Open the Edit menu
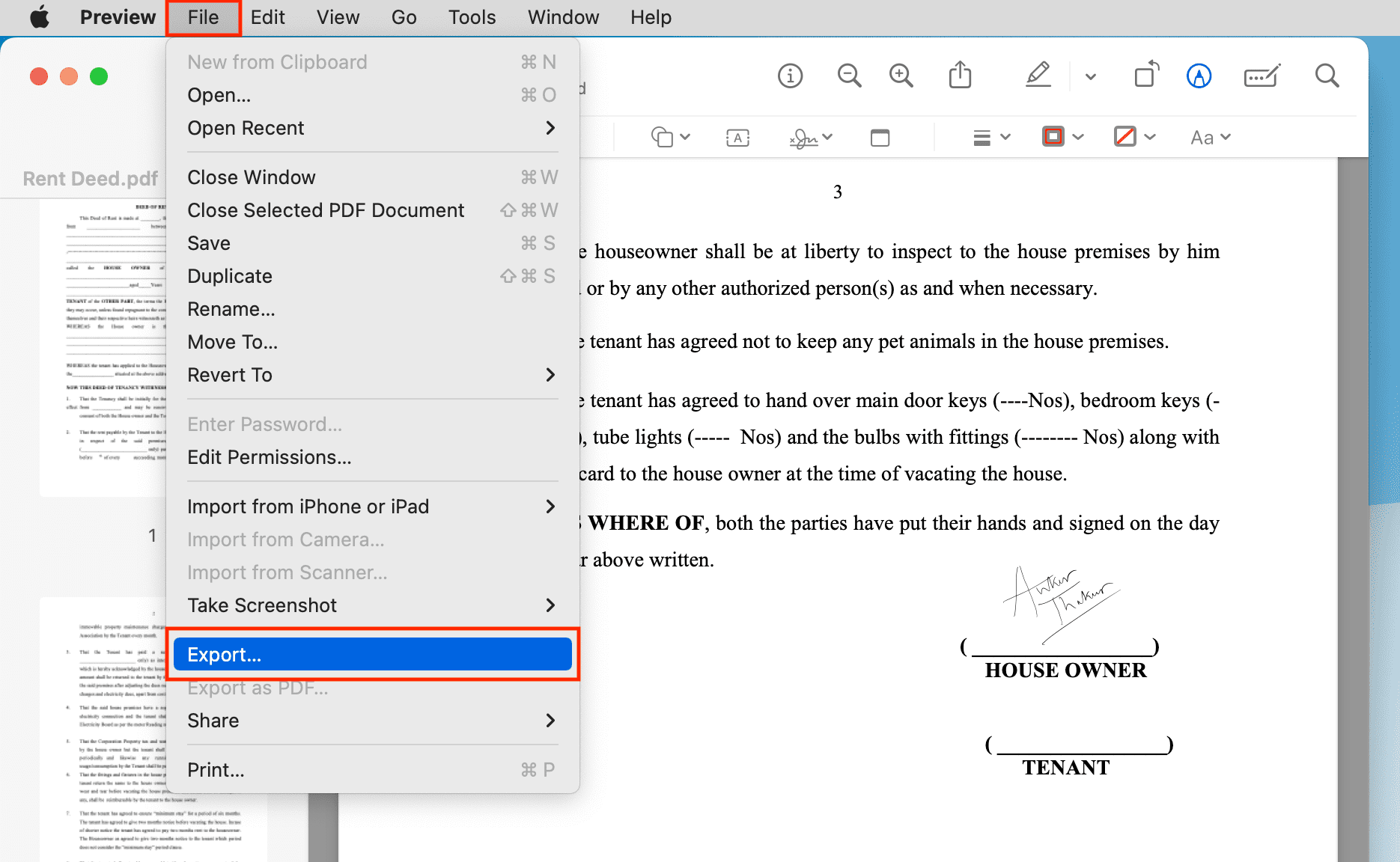Viewport: 1400px width, 862px height. [x=267, y=16]
